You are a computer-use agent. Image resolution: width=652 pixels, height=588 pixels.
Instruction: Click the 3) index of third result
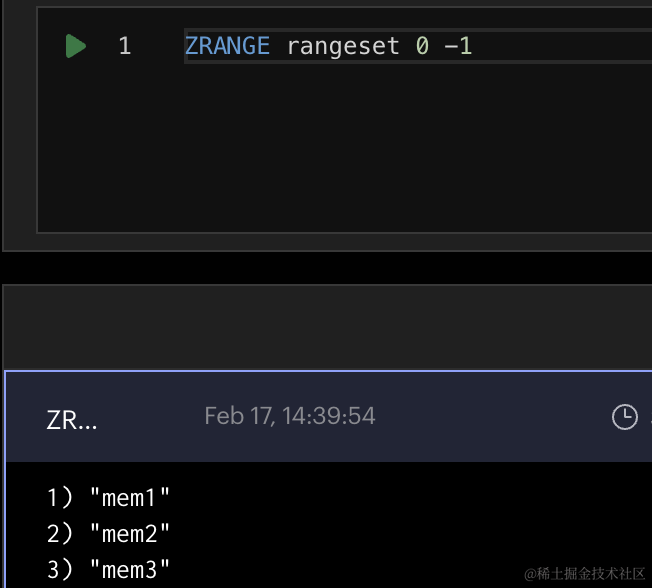click(x=59, y=569)
